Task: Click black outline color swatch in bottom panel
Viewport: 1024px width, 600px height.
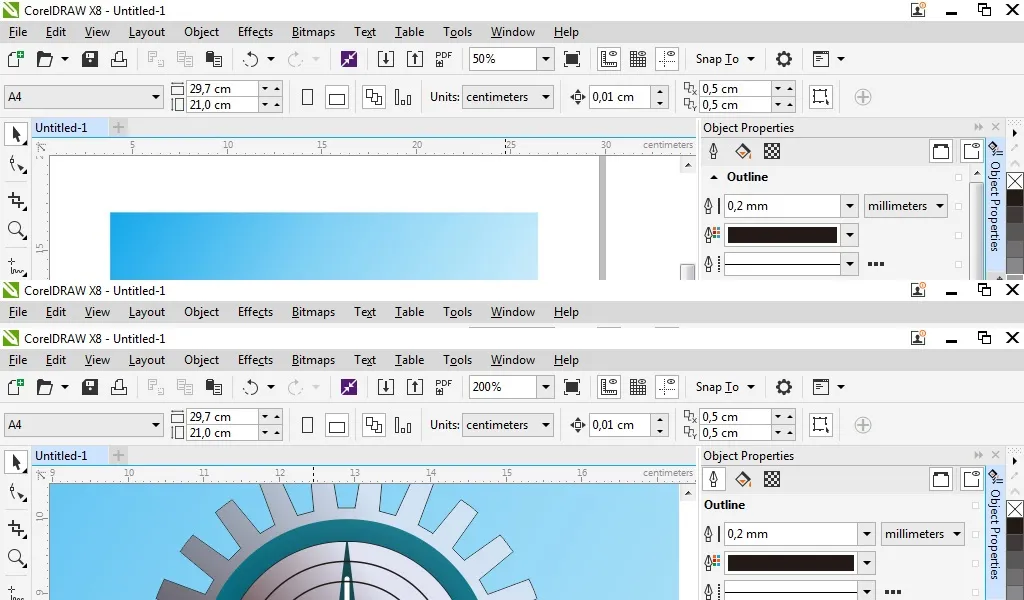Action: click(x=791, y=563)
